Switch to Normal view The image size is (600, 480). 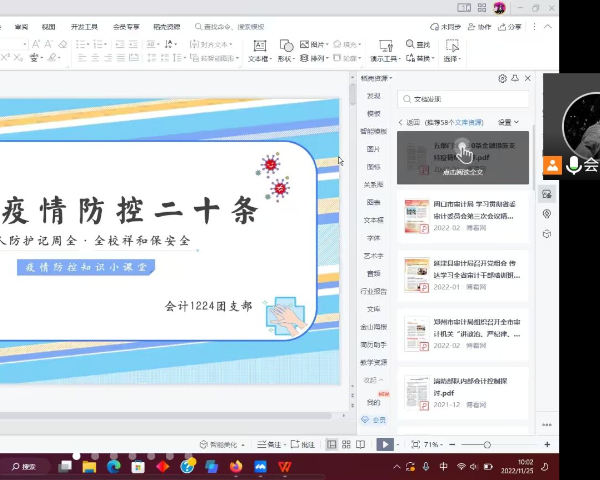click(x=331, y=444)
